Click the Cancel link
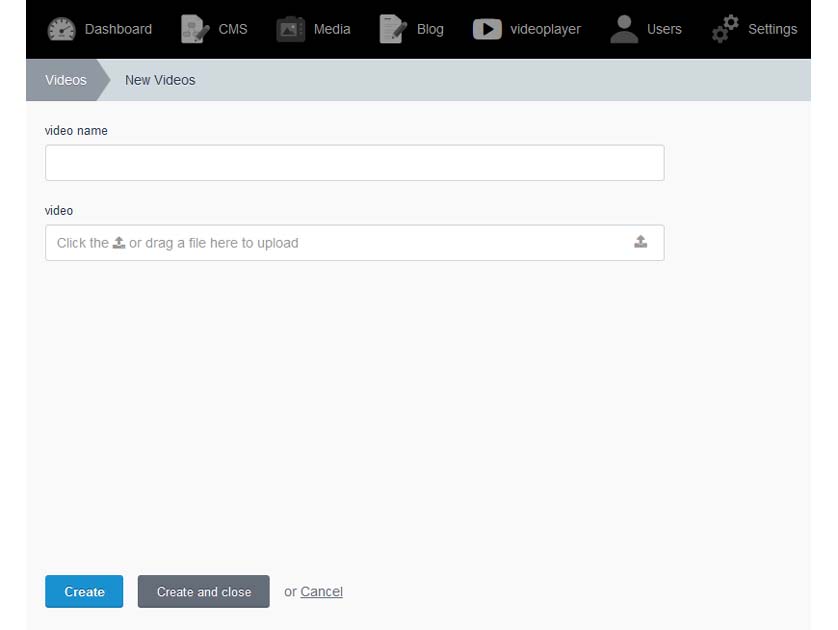The height and width of the screenshot is (630, 838). pyautogui.click(x=321, y=592)
